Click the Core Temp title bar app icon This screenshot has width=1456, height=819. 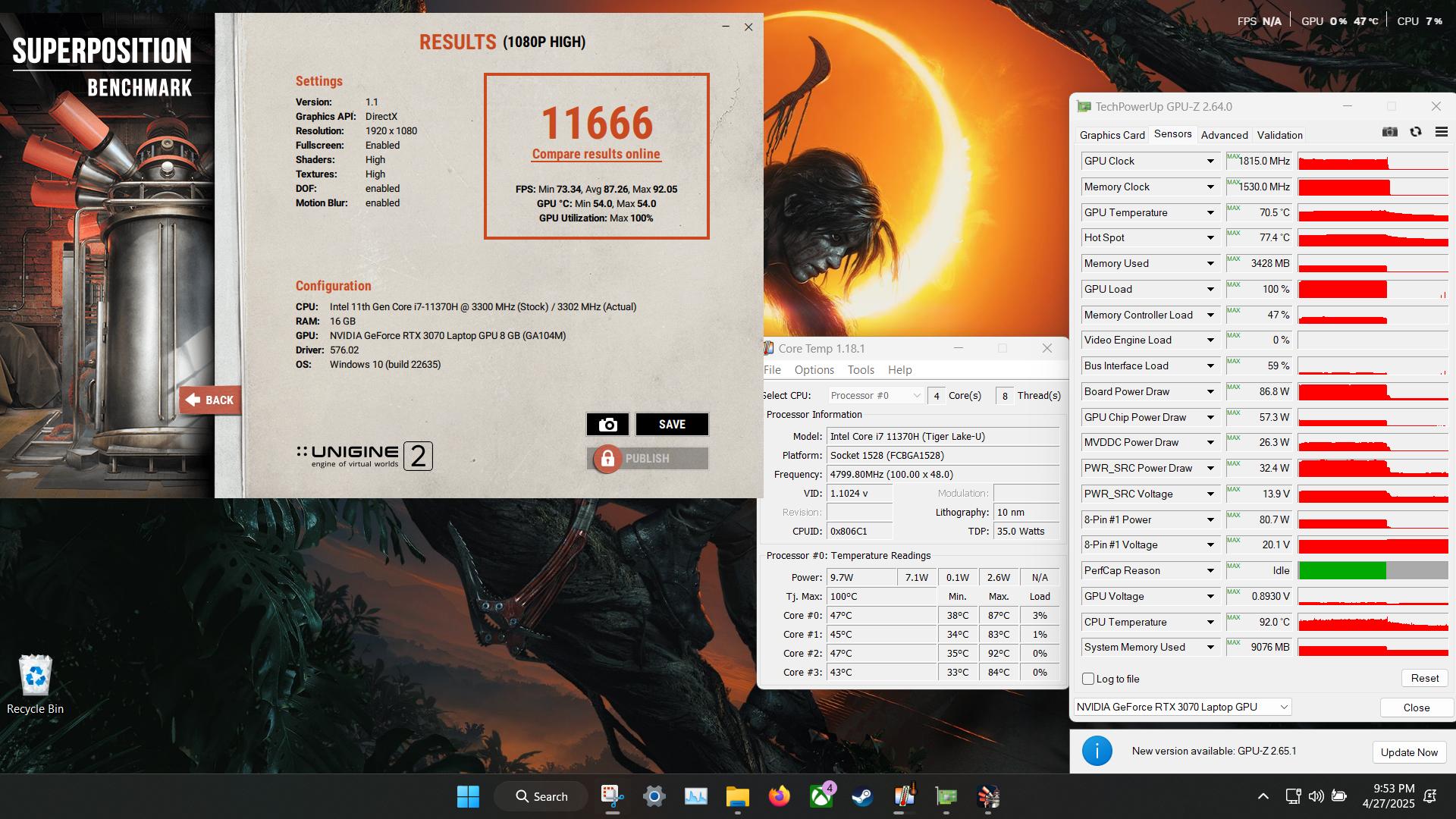(768, 349)
